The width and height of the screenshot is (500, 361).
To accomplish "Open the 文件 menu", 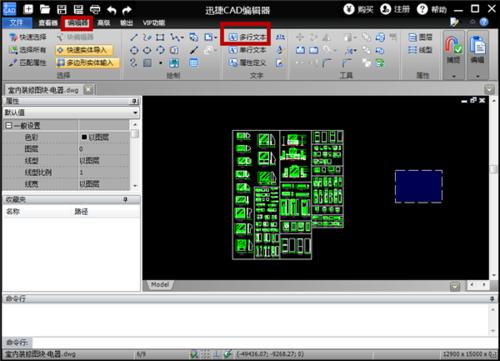I will [x=17, y=23].
